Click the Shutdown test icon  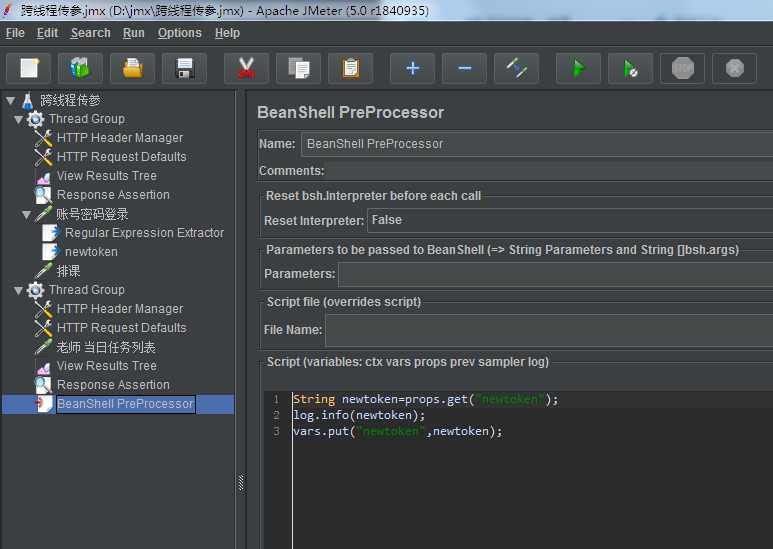(734, 68)
